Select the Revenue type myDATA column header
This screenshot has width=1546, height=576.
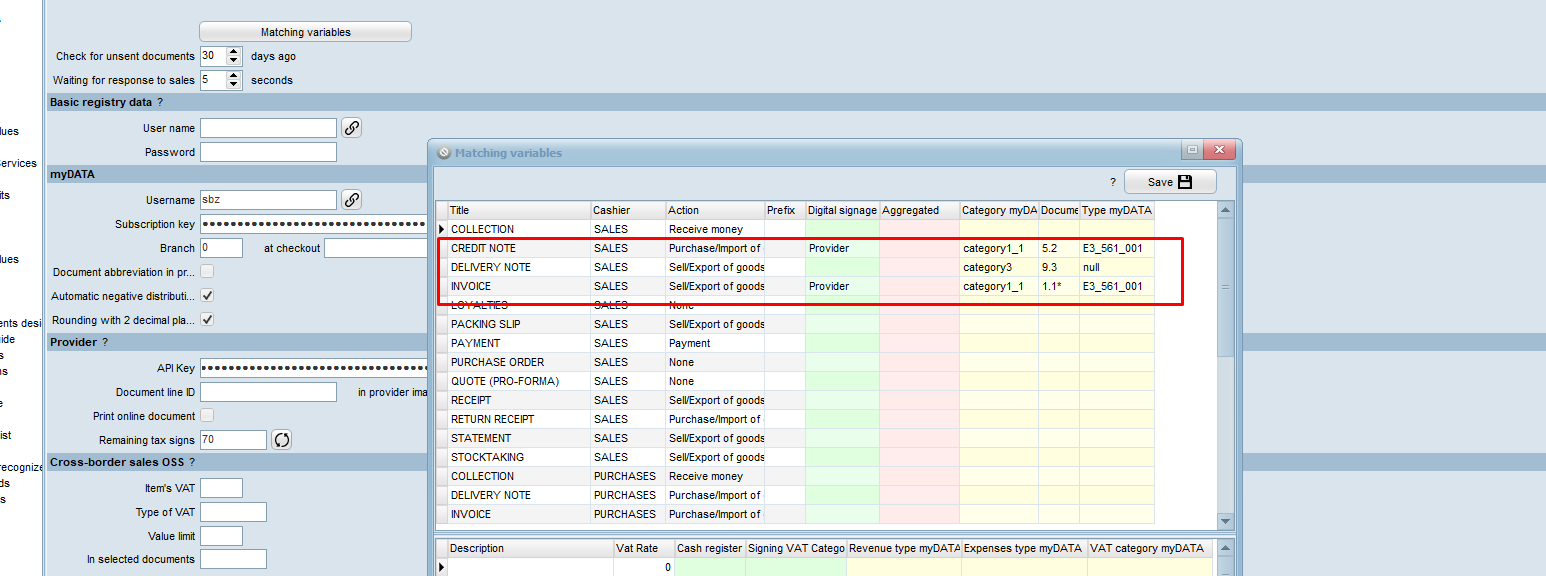[x=904, y=548]
